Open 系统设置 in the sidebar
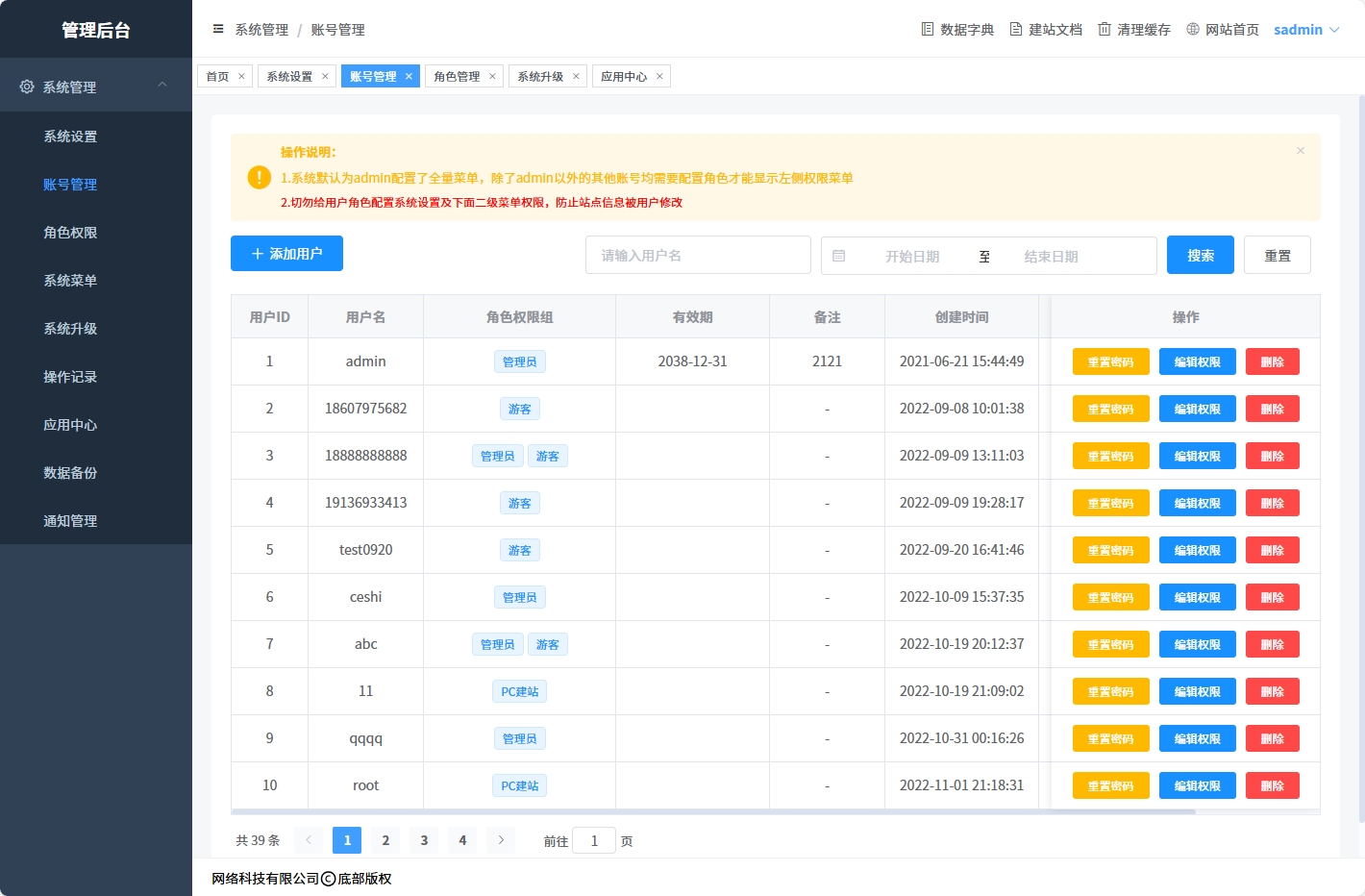1365x896 pixels. coord(96,137)
